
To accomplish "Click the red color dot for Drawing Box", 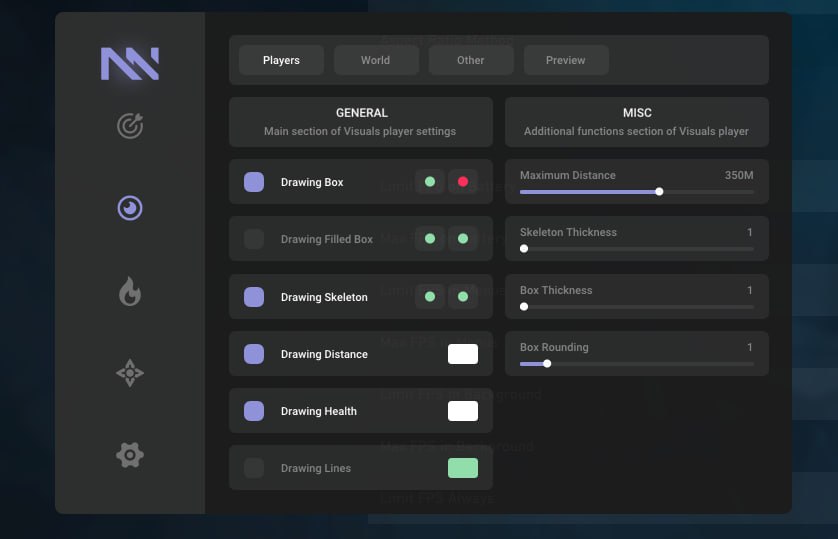I will coord(463,182).
